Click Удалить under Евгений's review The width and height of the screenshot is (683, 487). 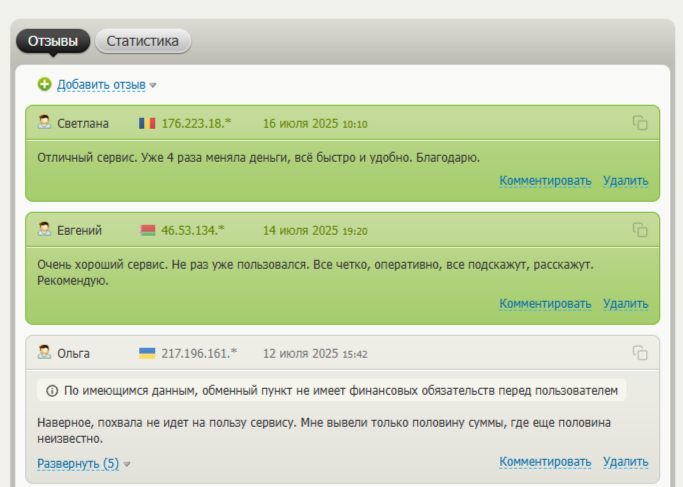click(626, 304)
